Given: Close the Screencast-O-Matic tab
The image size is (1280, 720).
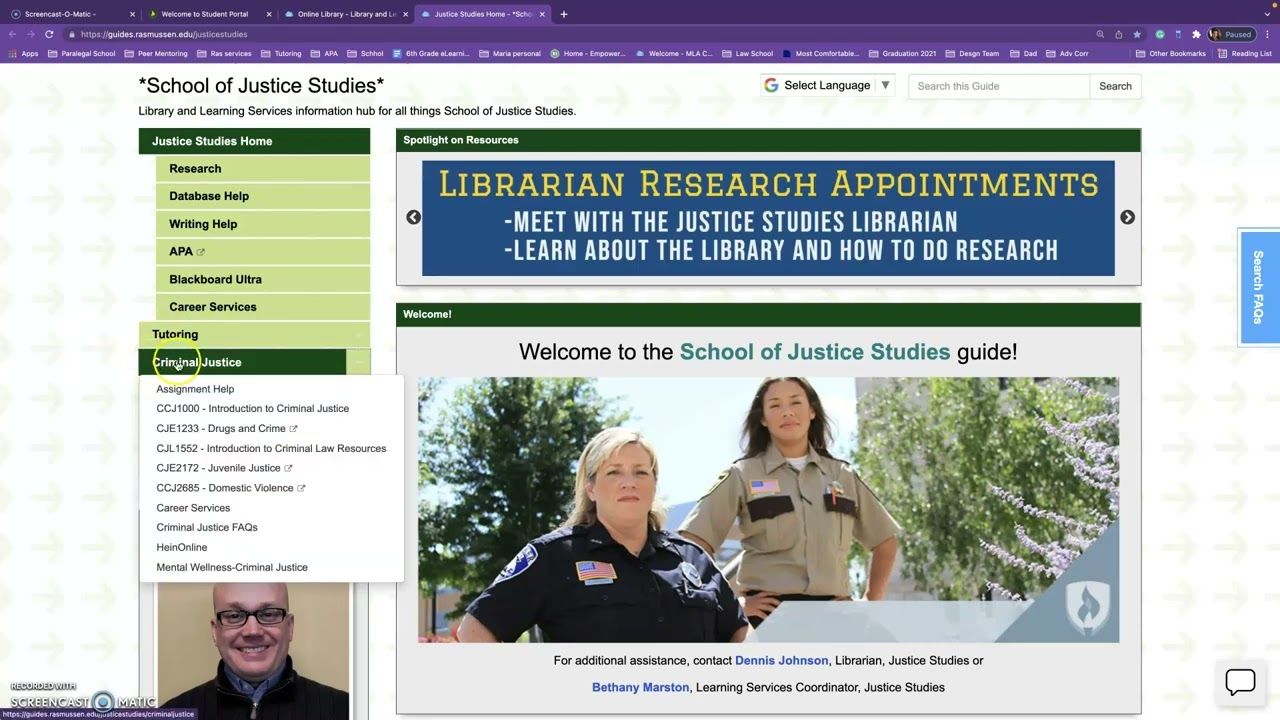Looking at the screenshot, I should coord(132,14).
